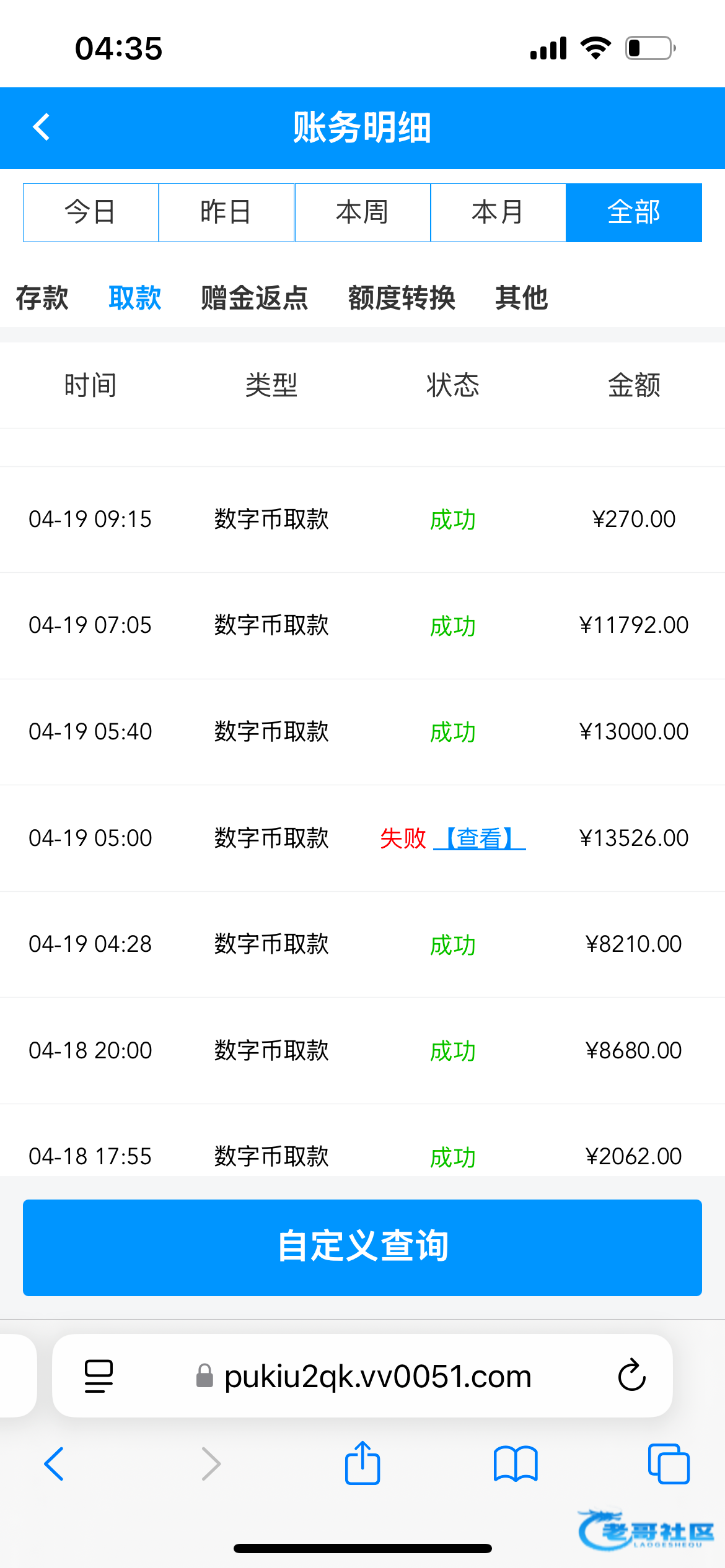Select the 今日 date filter
The image size is (725, 1568).
tap(91, 212)
